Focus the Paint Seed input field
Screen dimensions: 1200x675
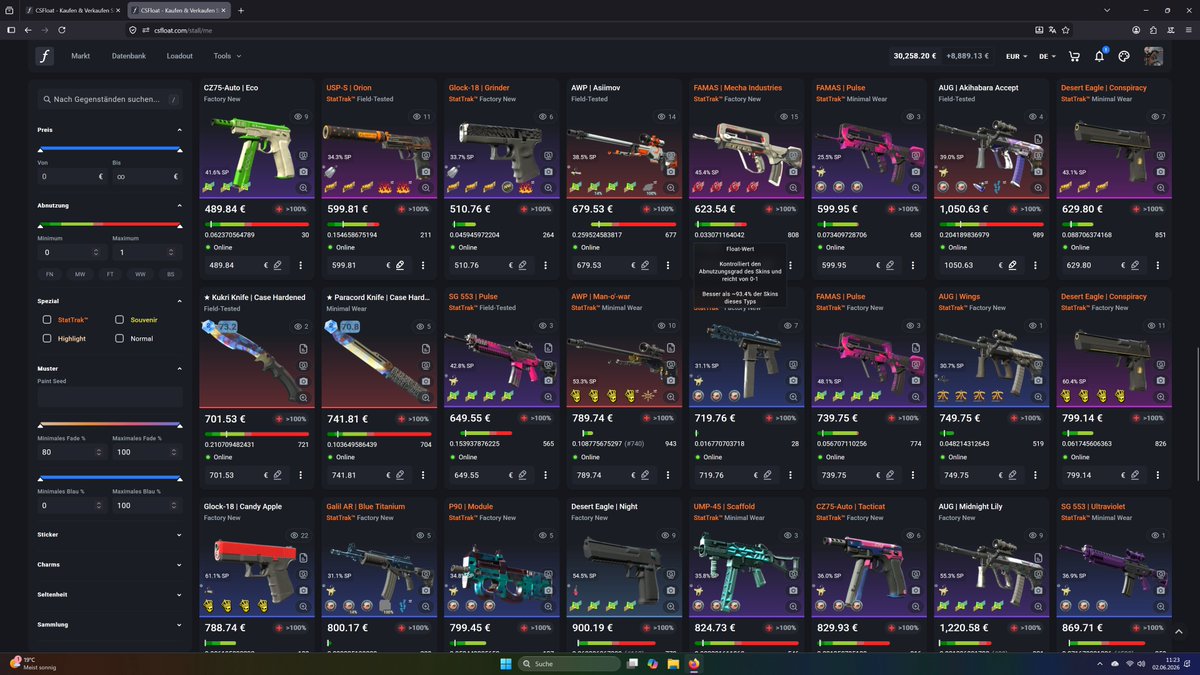[110, 396]
